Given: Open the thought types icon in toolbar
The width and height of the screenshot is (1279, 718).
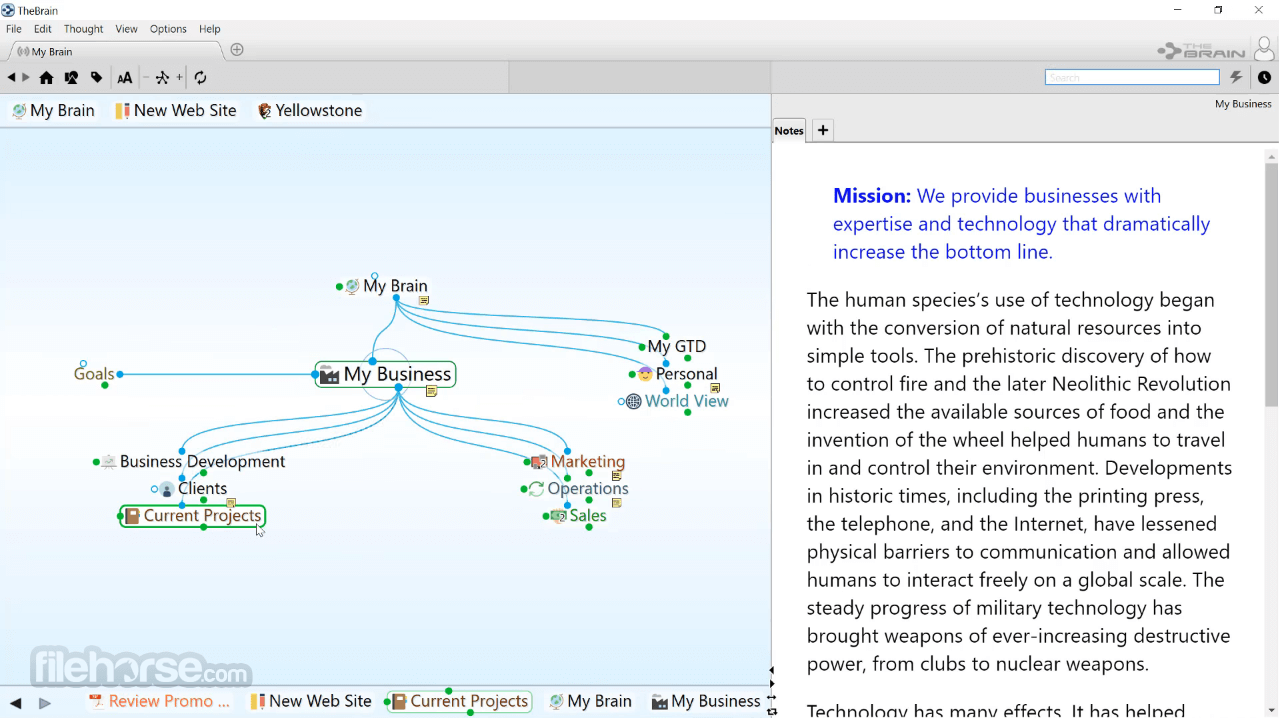Looking at the screenshot, I should click(x=71, y=78).
